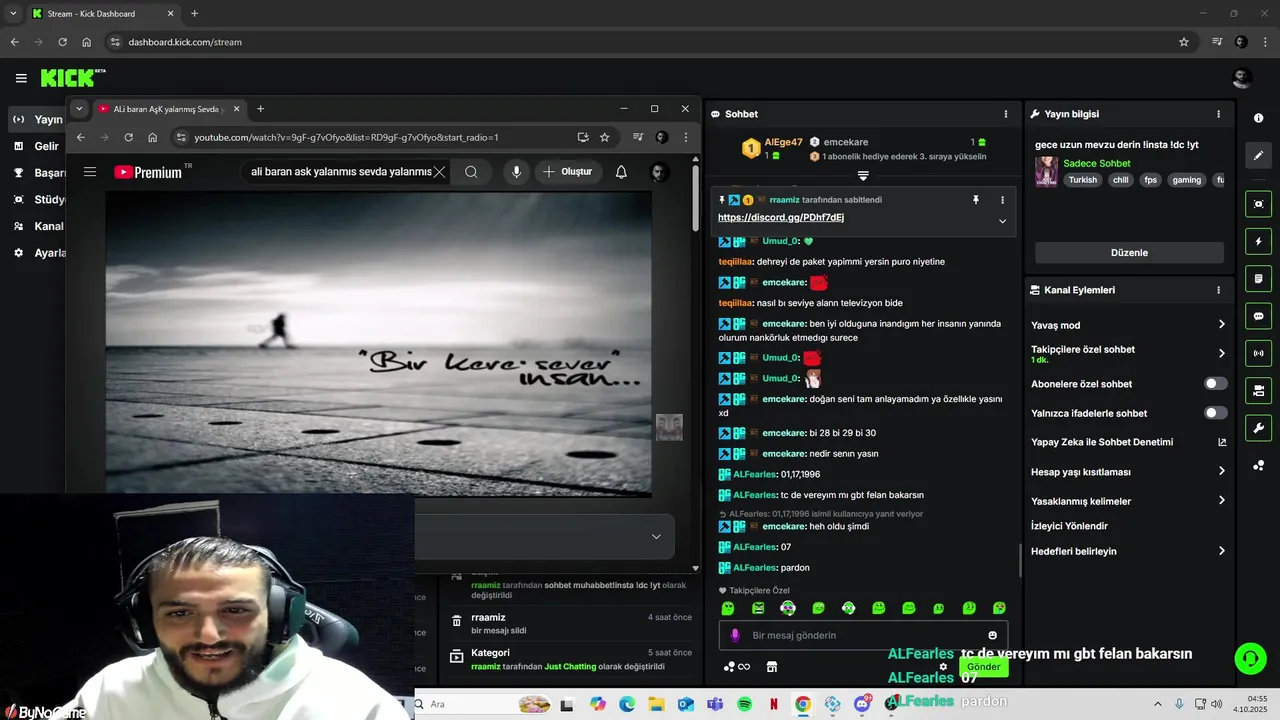Click the notes document icon in right rail

coord(1258,278)
